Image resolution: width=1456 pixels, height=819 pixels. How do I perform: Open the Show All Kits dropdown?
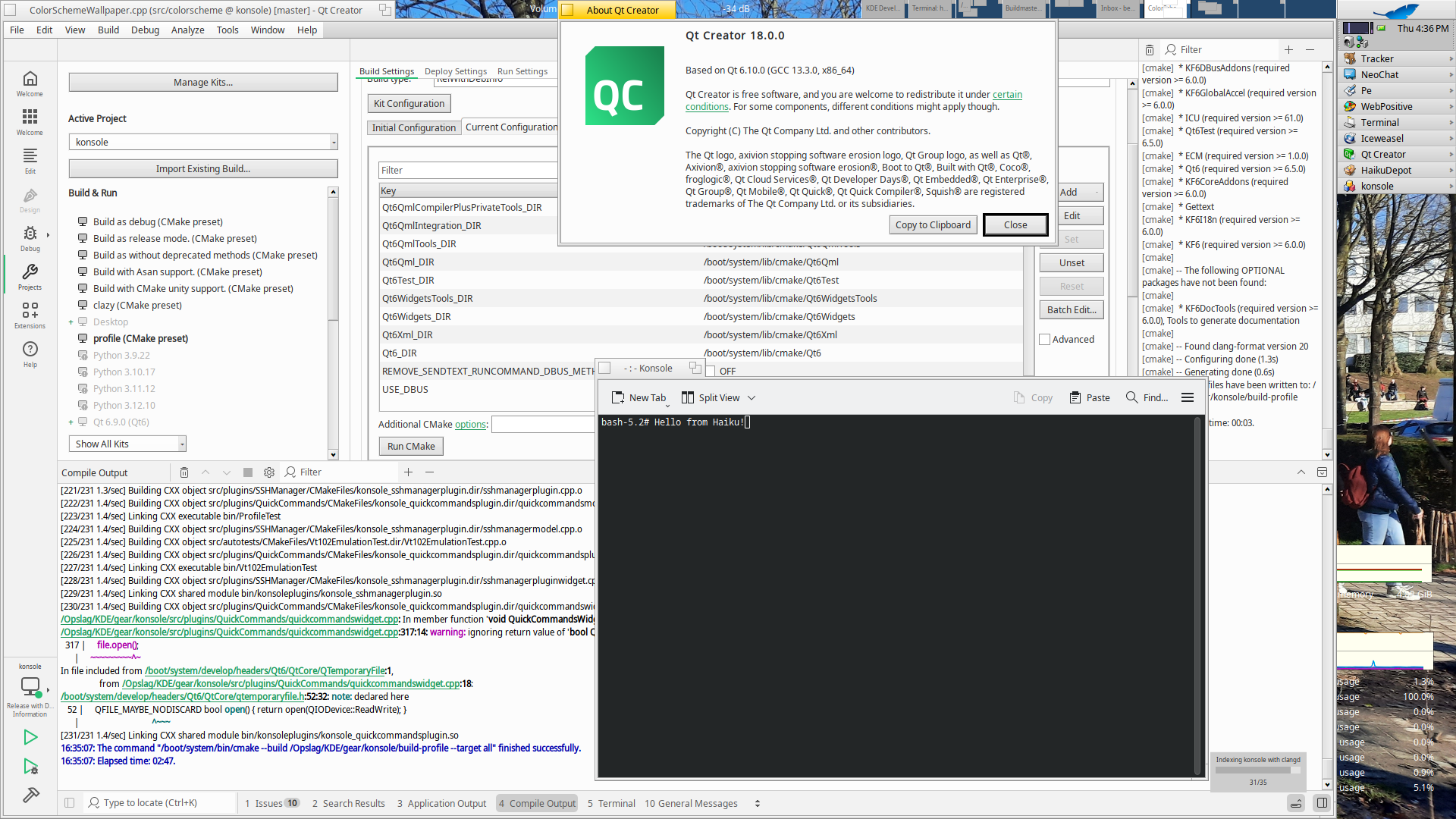pos(127,444)
